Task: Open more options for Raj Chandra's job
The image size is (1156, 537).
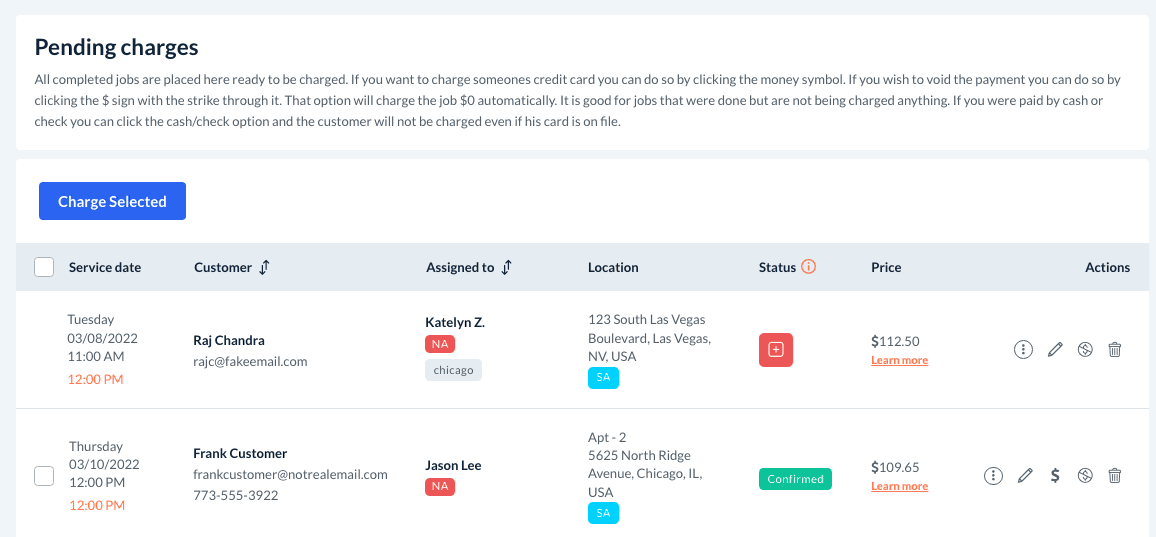Action: [x=1023, y=350]
